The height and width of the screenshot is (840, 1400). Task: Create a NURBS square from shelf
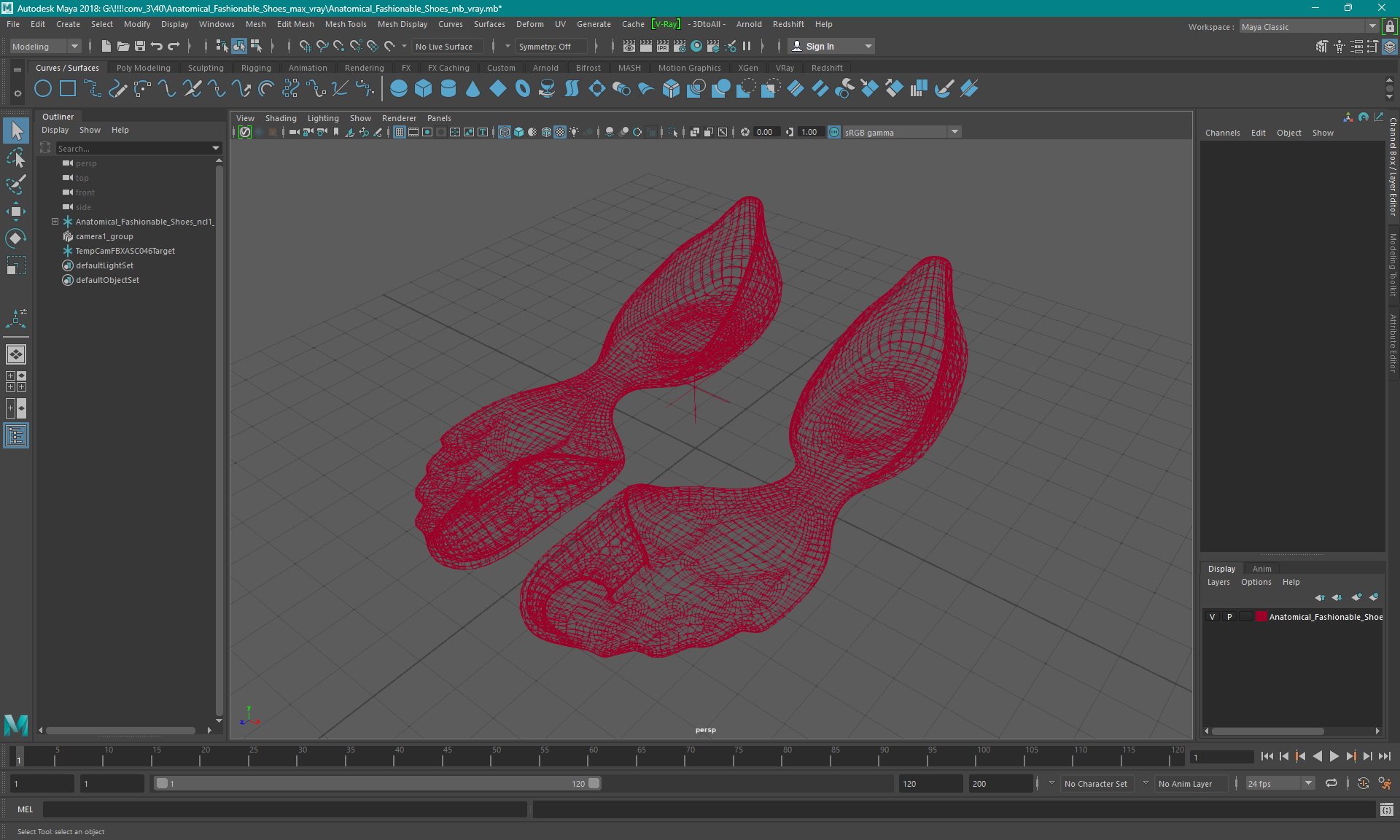(68, 89)
